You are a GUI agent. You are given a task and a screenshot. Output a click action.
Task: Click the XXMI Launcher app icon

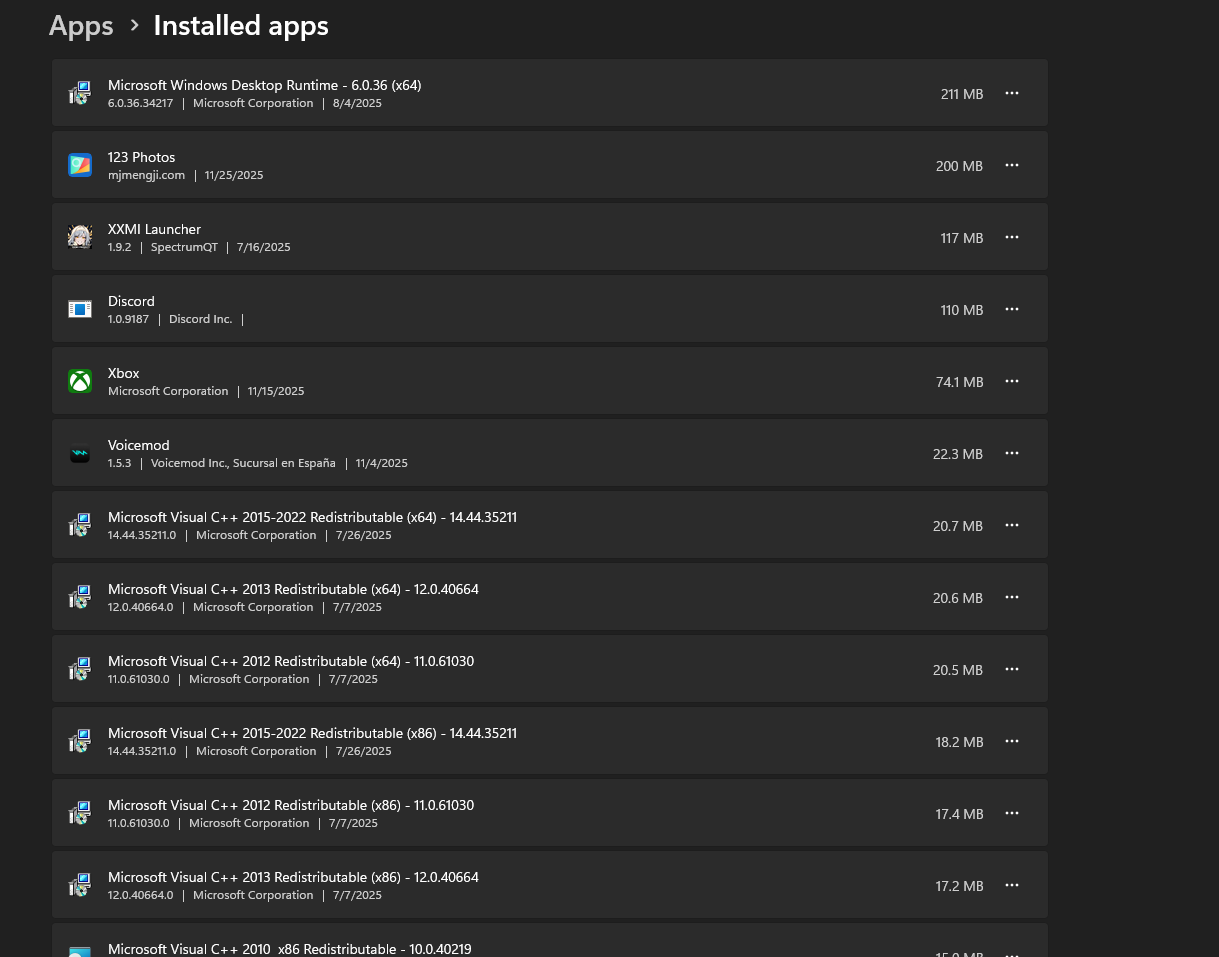click(x=80, y=237)
